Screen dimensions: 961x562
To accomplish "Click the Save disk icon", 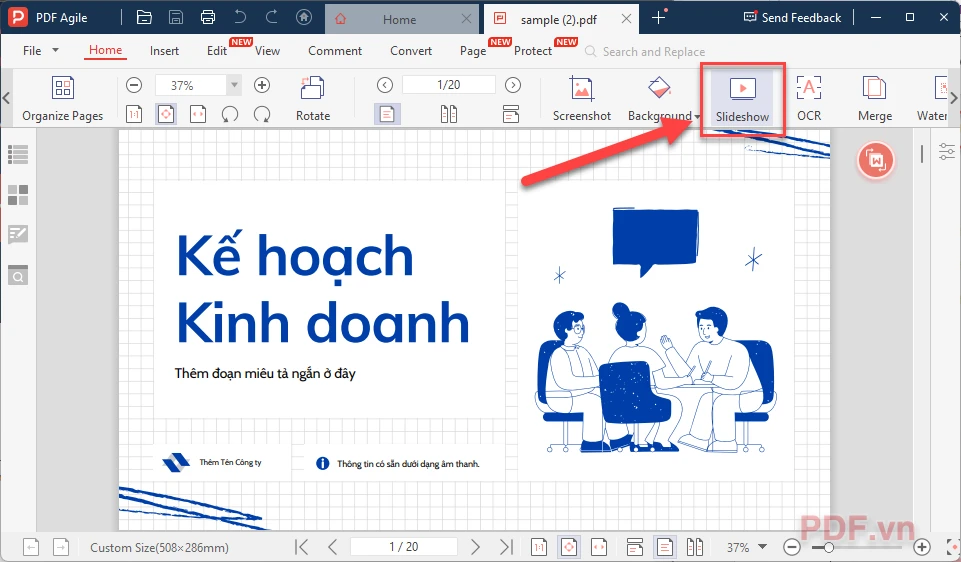I will tap(176, 17).
